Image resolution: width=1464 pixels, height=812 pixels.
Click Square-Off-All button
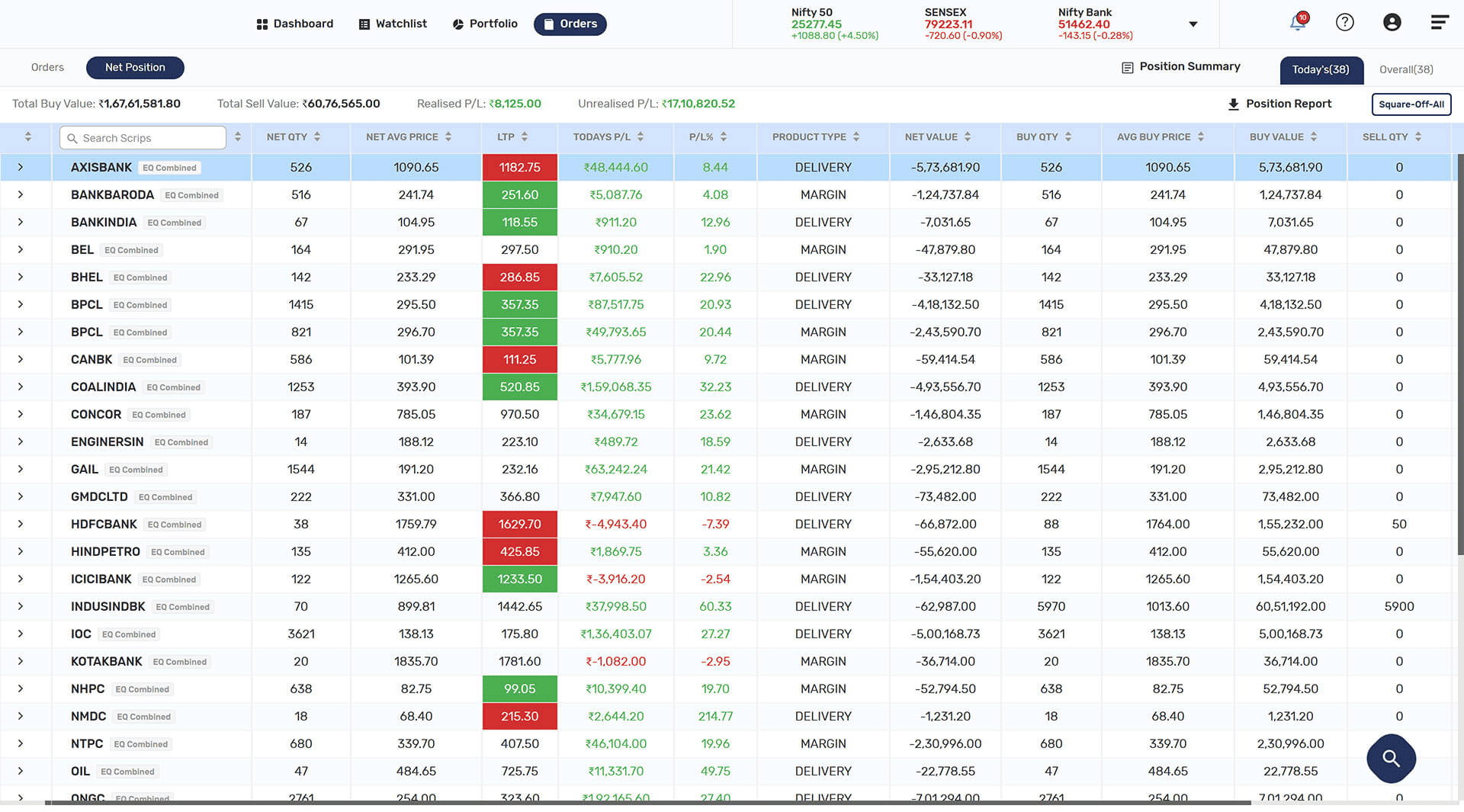pyautogui.click(x=1411, y=104)
